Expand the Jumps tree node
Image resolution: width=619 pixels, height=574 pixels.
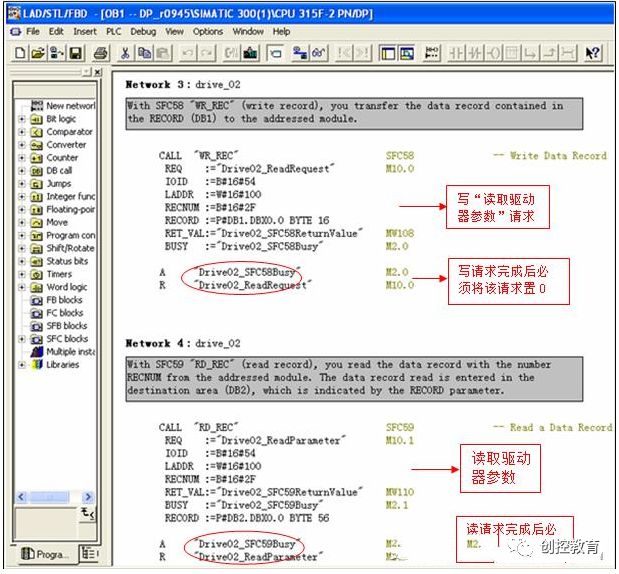click(x=22, y=184)
